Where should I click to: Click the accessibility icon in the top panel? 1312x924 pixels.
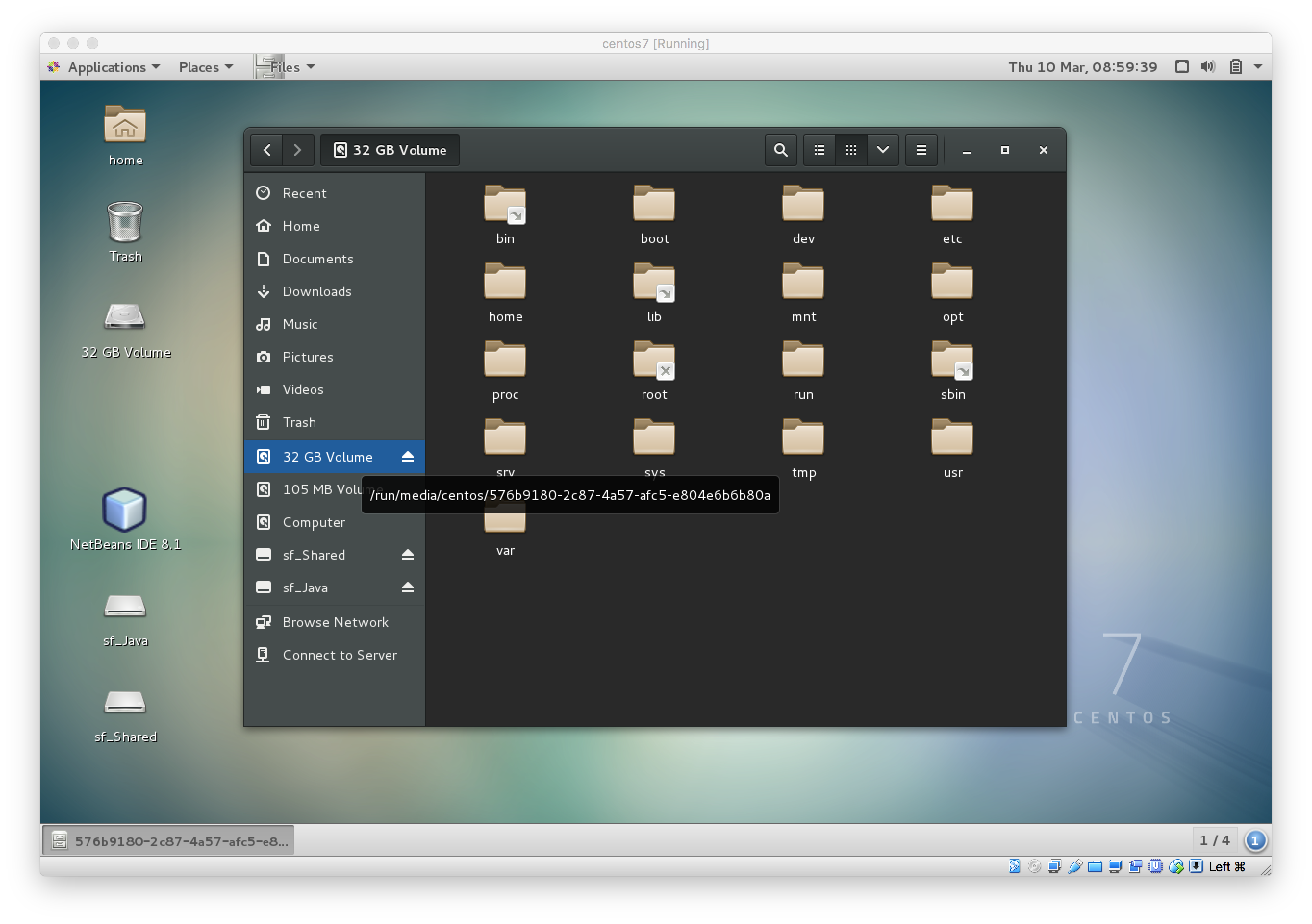click(x=1182, y=67)
